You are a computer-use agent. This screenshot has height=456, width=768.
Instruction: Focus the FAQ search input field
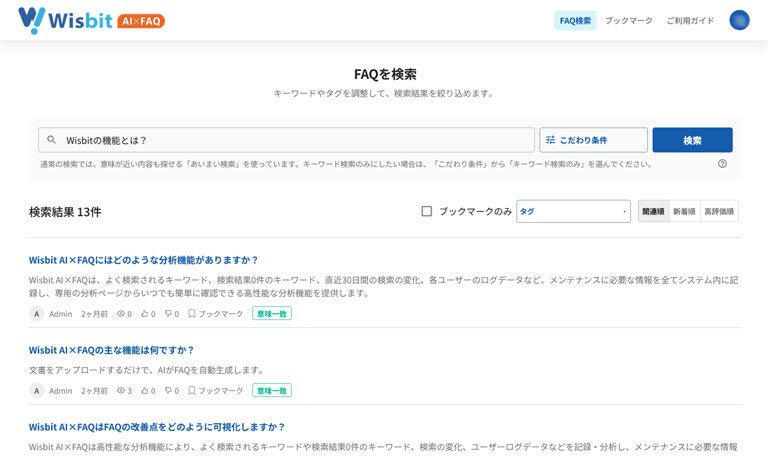click(x=287, y=140)
